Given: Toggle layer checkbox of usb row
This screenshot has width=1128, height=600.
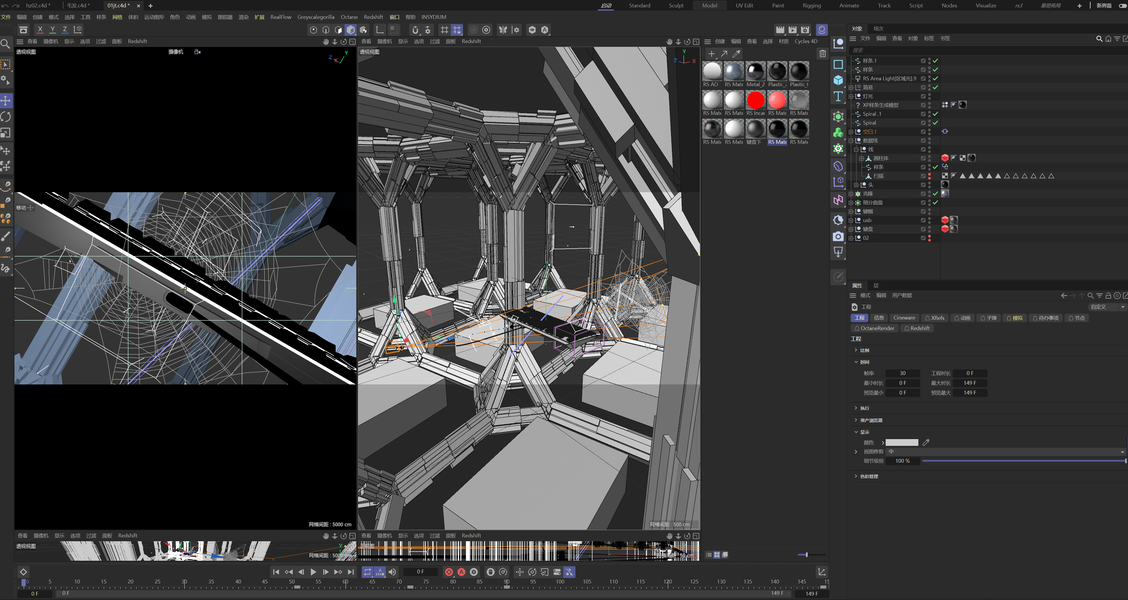Looking at the screenshot, I should pyautogui.click(x=923, y=220).
